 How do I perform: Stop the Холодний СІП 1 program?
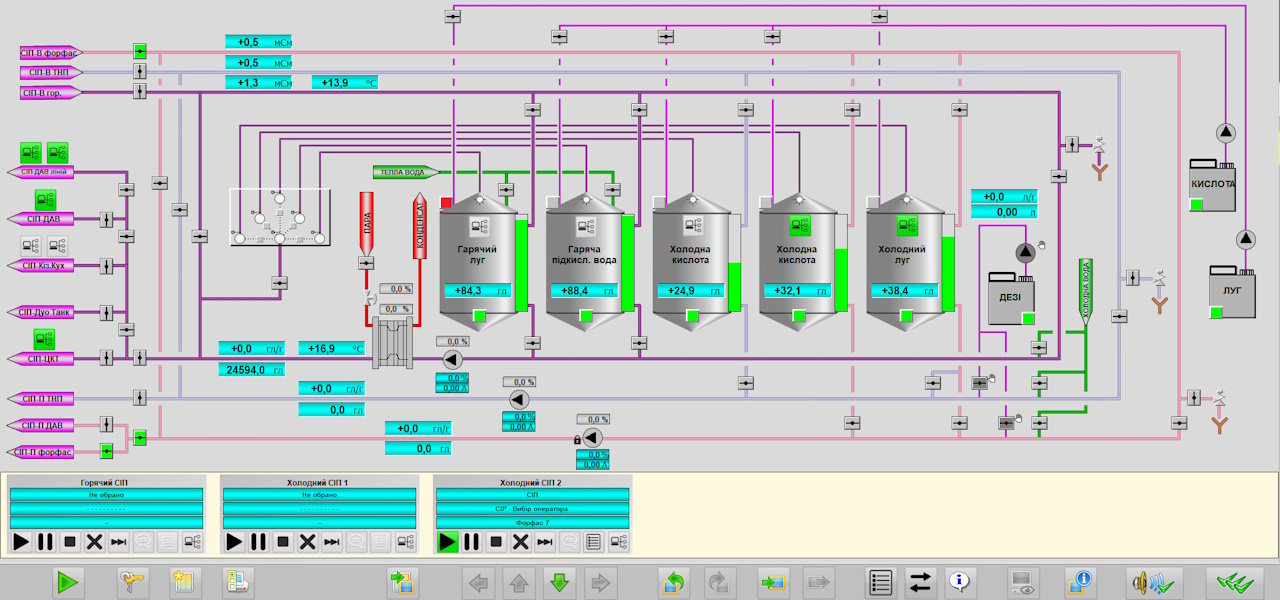click(283, 542)
